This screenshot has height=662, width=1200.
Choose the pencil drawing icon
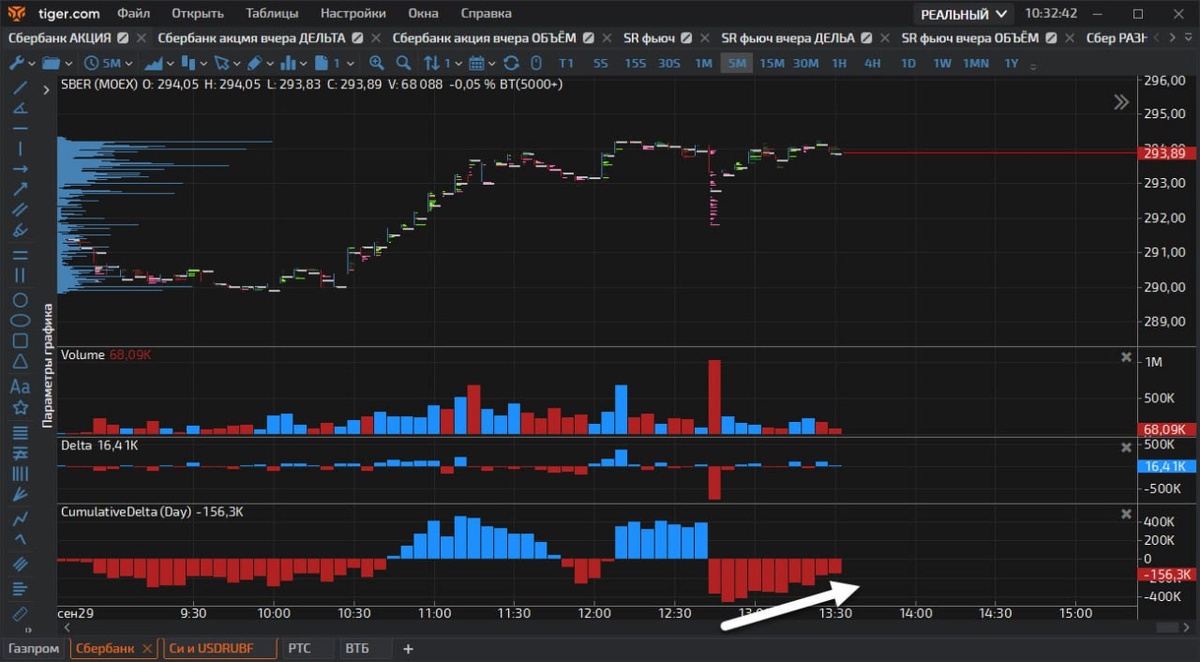(254, 63)
